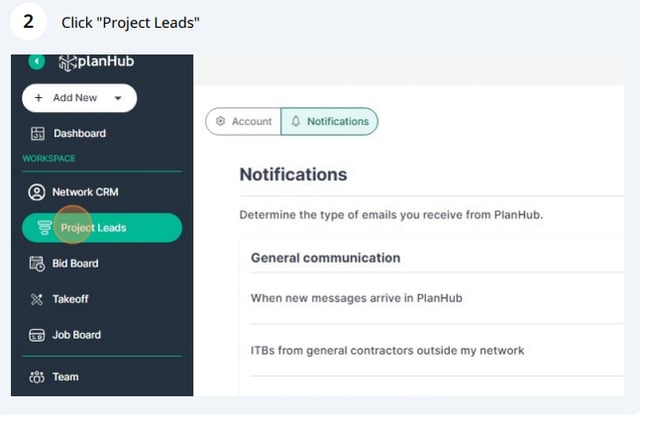648x426 pixels.
Task: Select the Network CRM person icon
Action: [37, 193]
